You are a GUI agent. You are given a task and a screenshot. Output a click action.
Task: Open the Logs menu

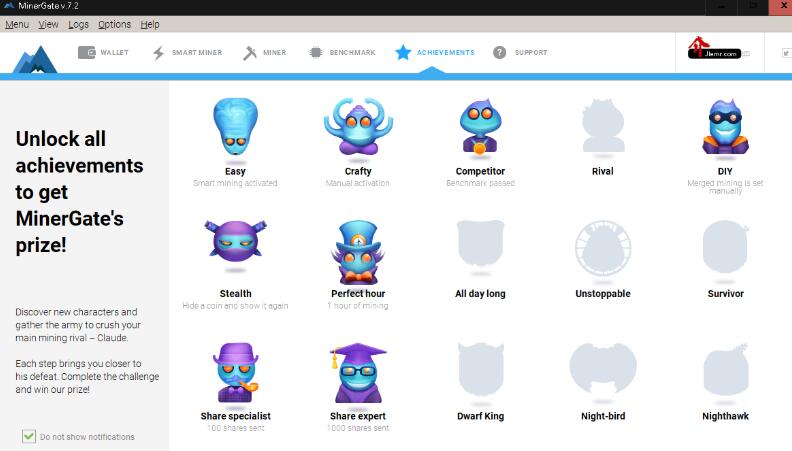(x=78, y=24)
